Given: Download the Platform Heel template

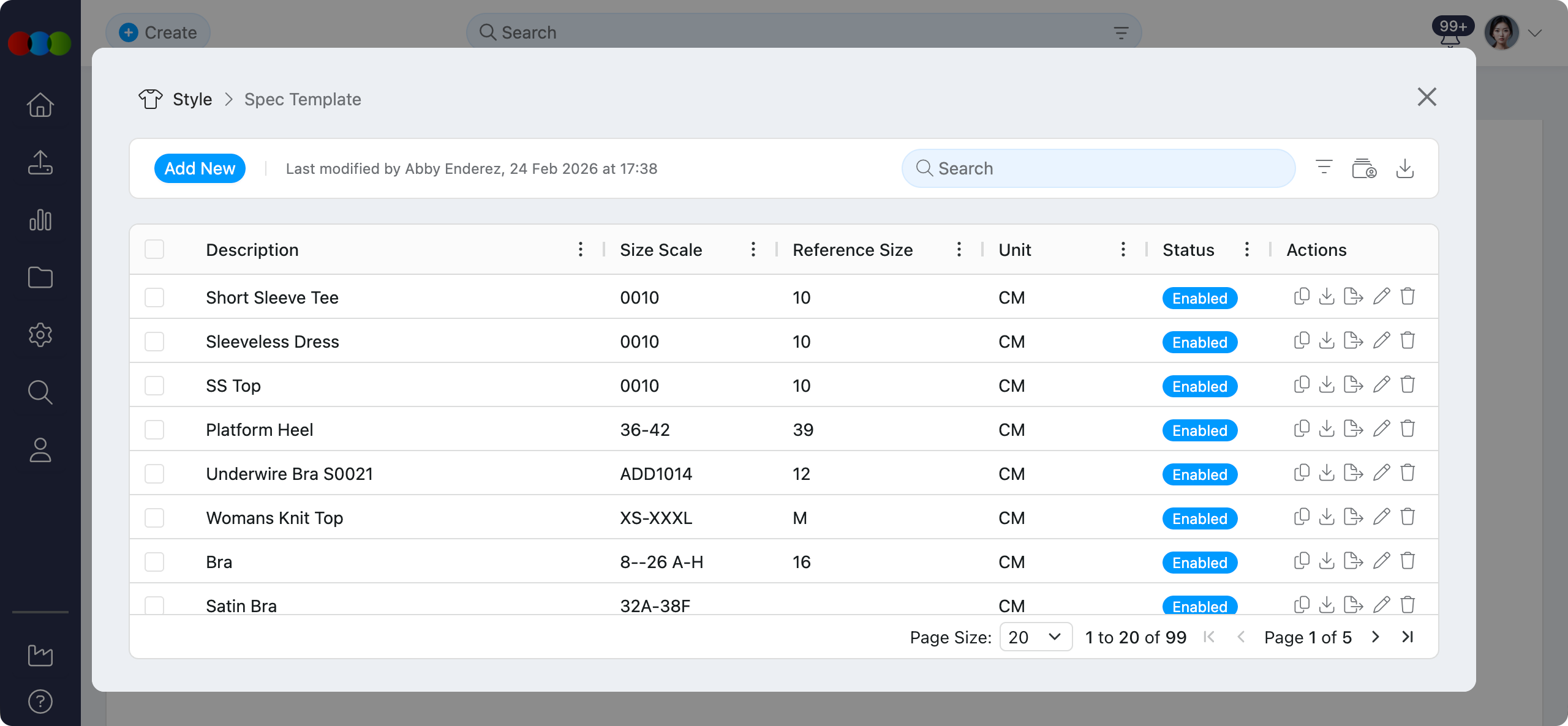Looking at the screenshot, I should point(1327,428).
